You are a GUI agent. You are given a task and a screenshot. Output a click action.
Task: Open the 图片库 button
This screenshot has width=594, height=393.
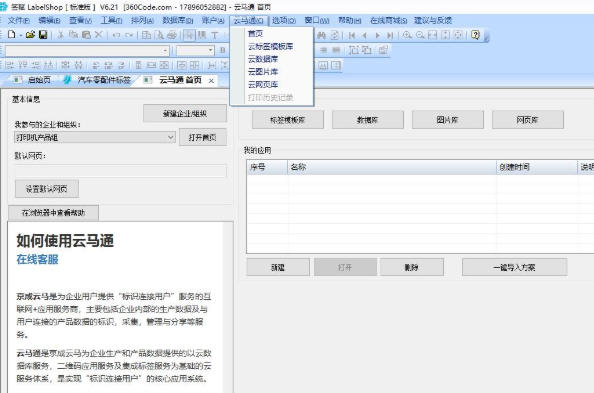(x=448, y=120)
